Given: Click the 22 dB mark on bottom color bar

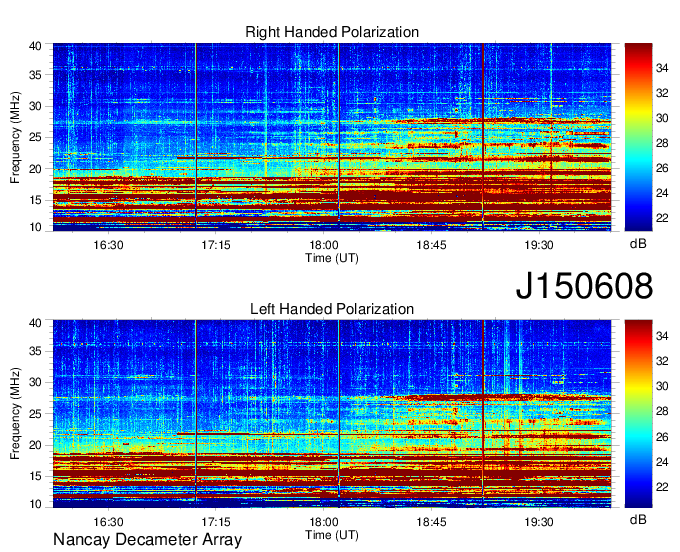Looking at the screenshot, I should click(662, 487).
